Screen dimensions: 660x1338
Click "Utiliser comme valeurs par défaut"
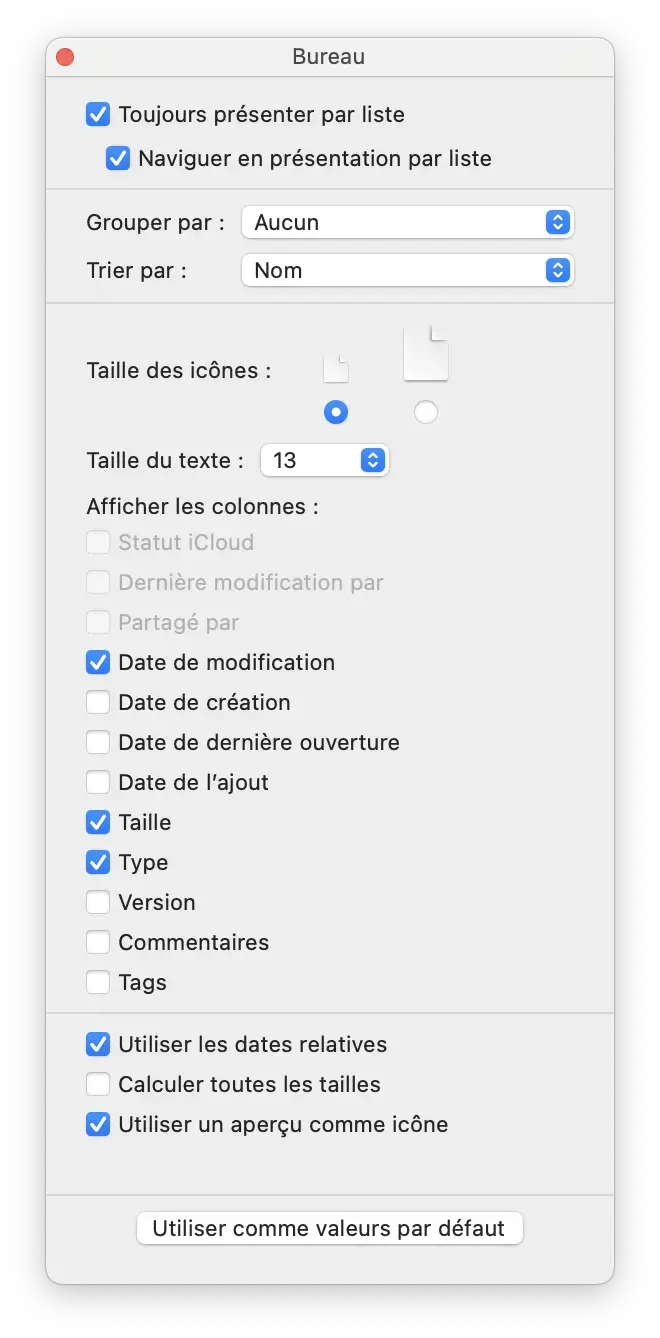[330, 1228]
